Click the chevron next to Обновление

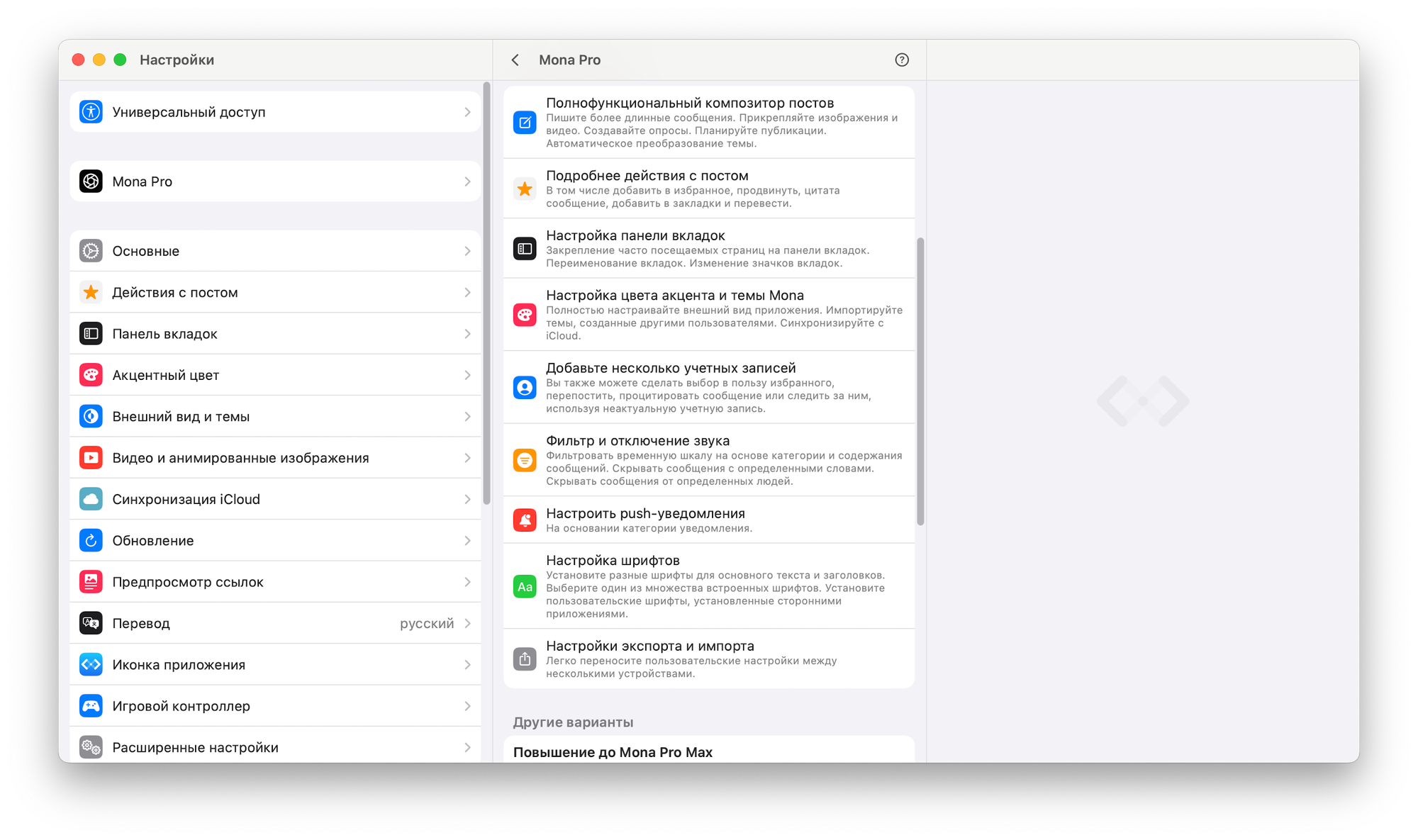(467, 541)
